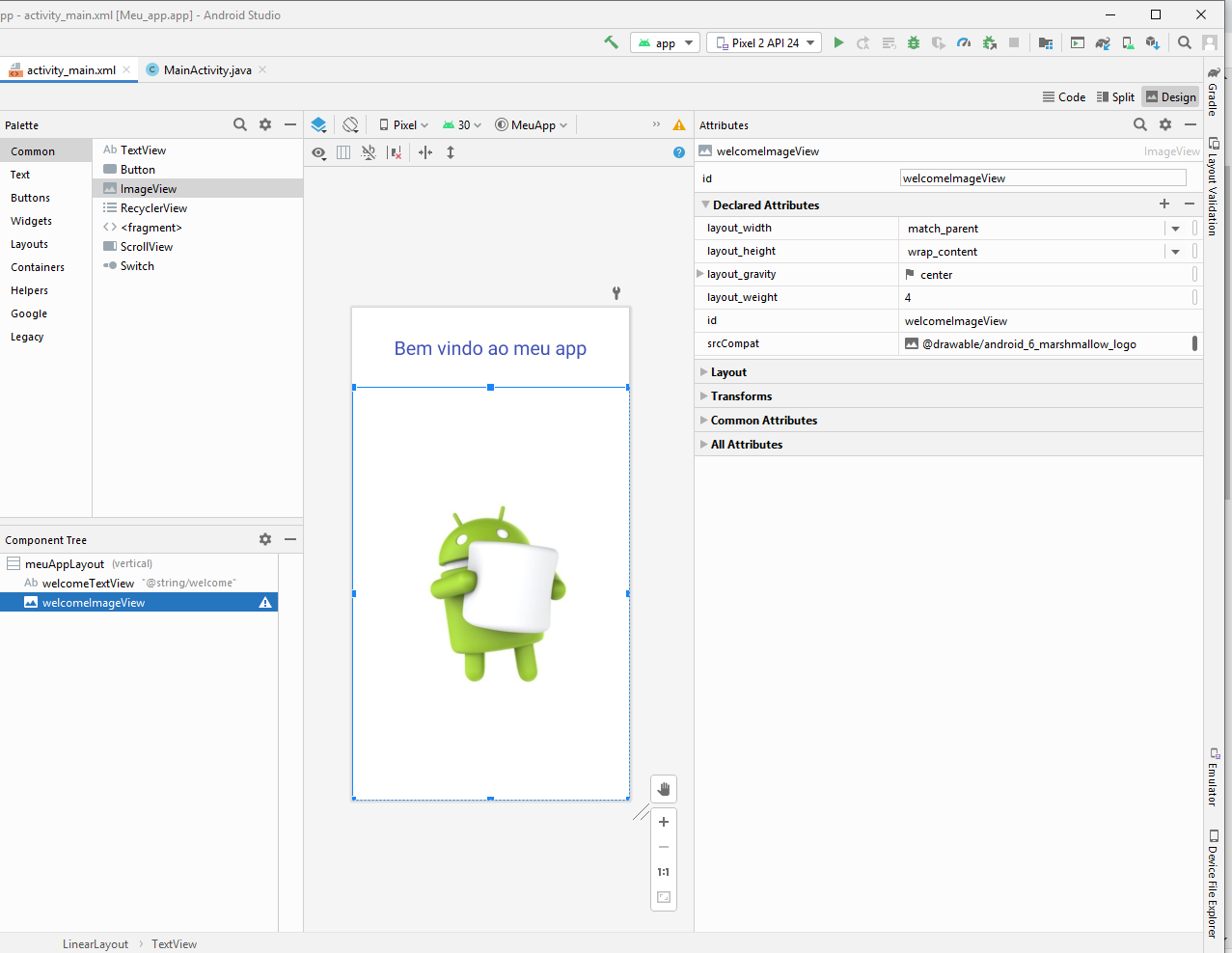The image size is (1232, 953).
Task: Click the add declared attribute plus button
Action: click(1164, 204)
